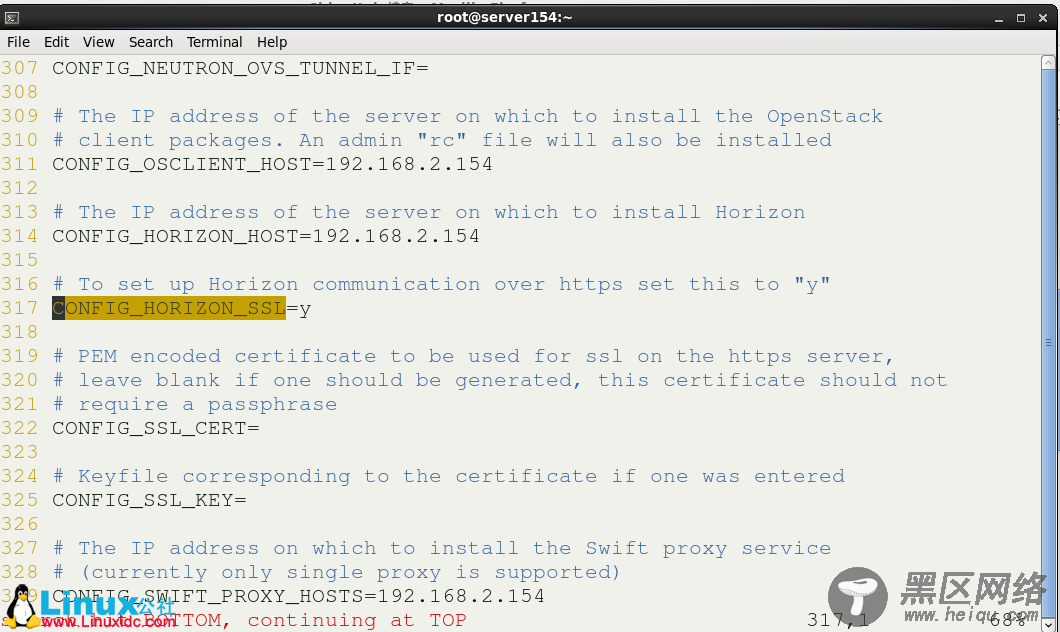The image size is (1060, 632).
Task: Click CONFIG_OSCLIENT_HOST=192.168.2.154 line
Action: 272,164
